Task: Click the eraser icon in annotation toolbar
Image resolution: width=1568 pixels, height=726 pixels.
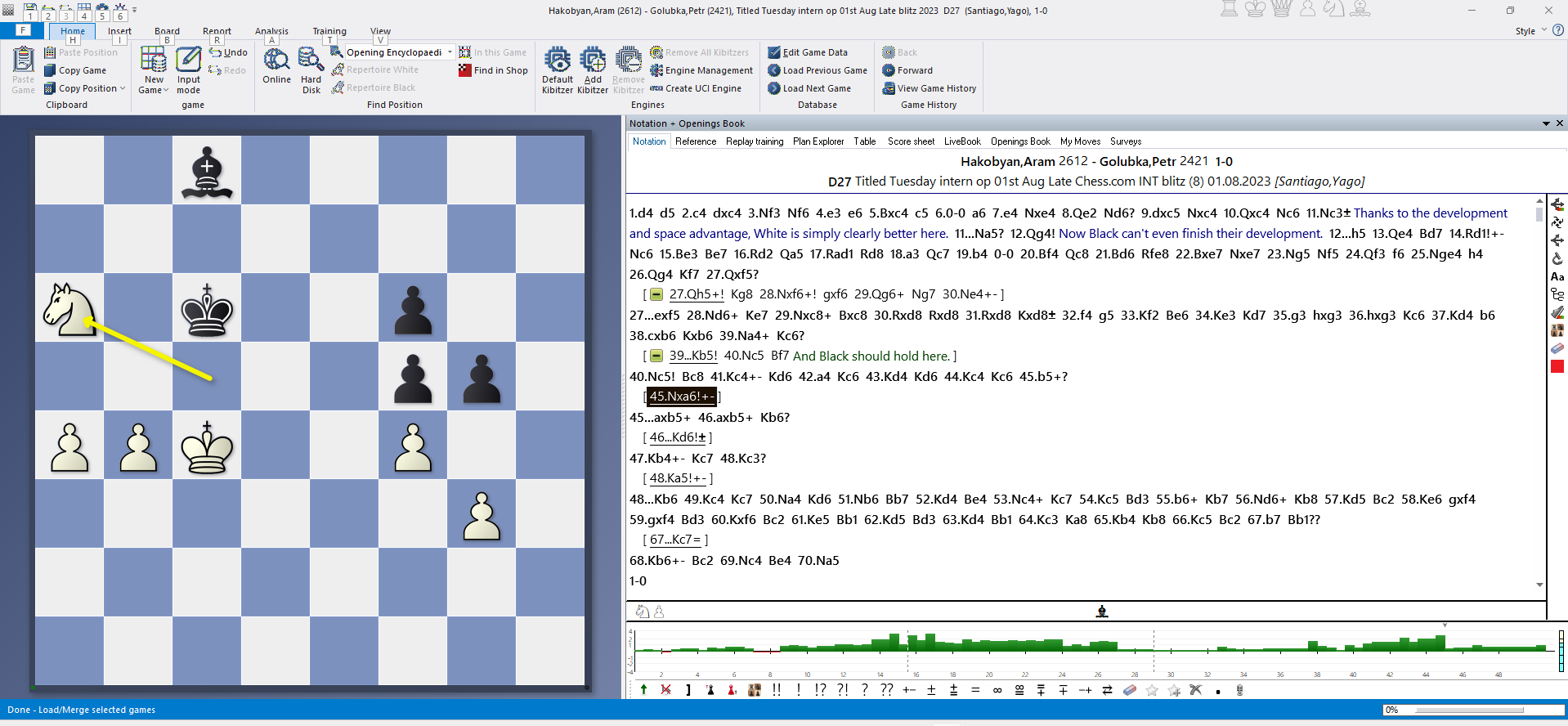Action: (x=1129, y=690)
